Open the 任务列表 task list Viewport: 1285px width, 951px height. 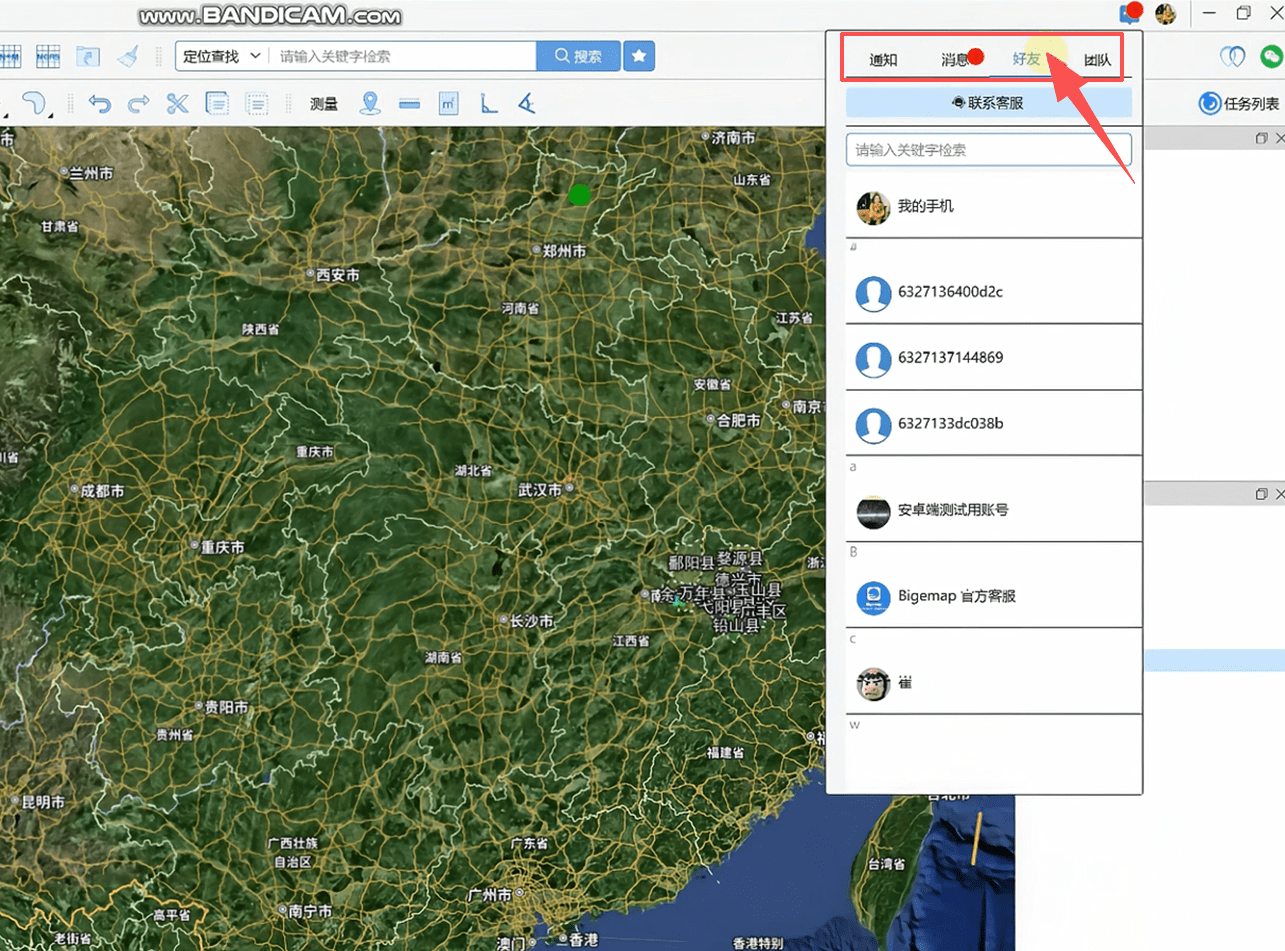pos(1239,103)
